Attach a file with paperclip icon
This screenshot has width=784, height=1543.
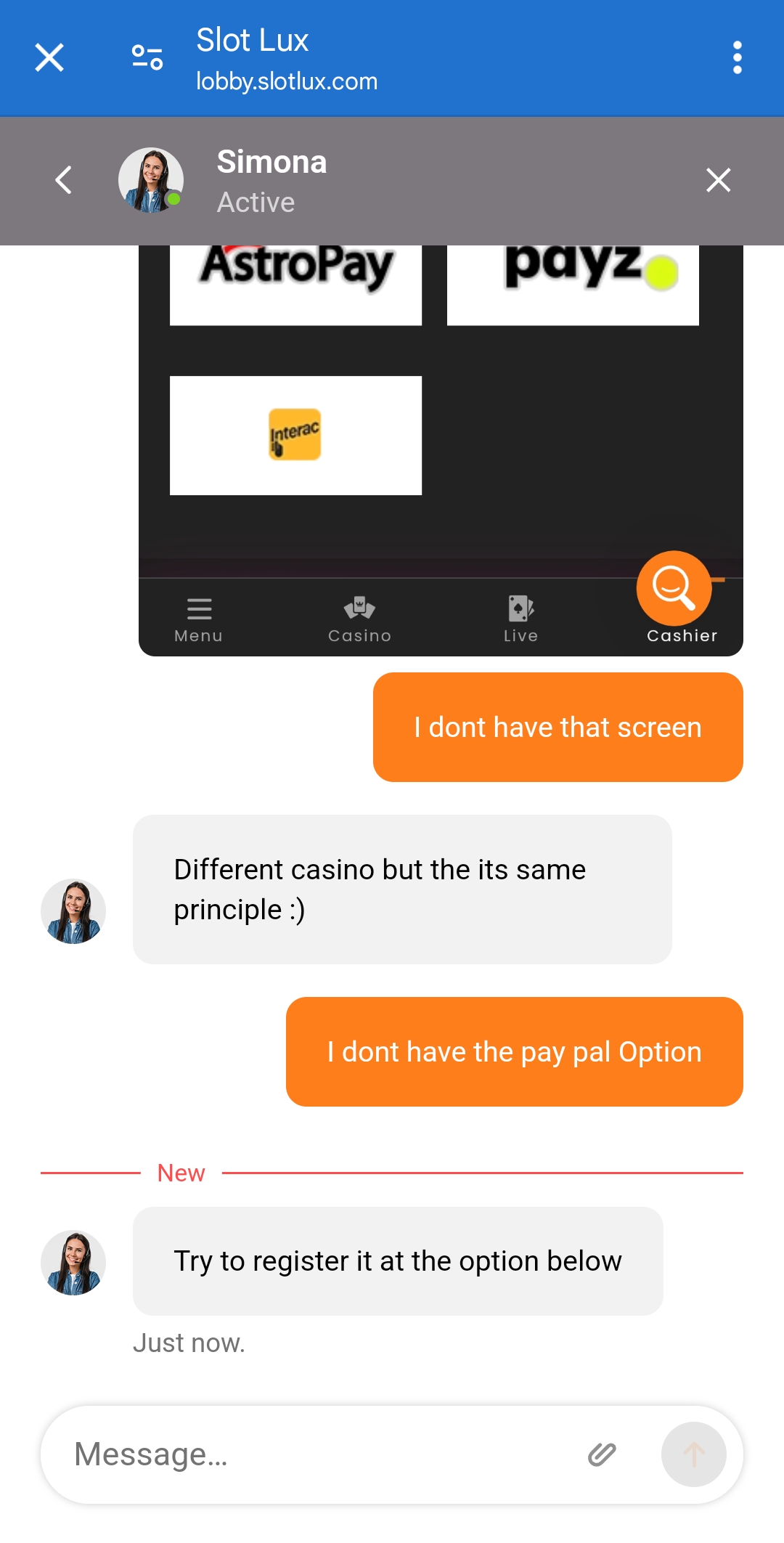pyautogui.click(x=602, y=1454)
